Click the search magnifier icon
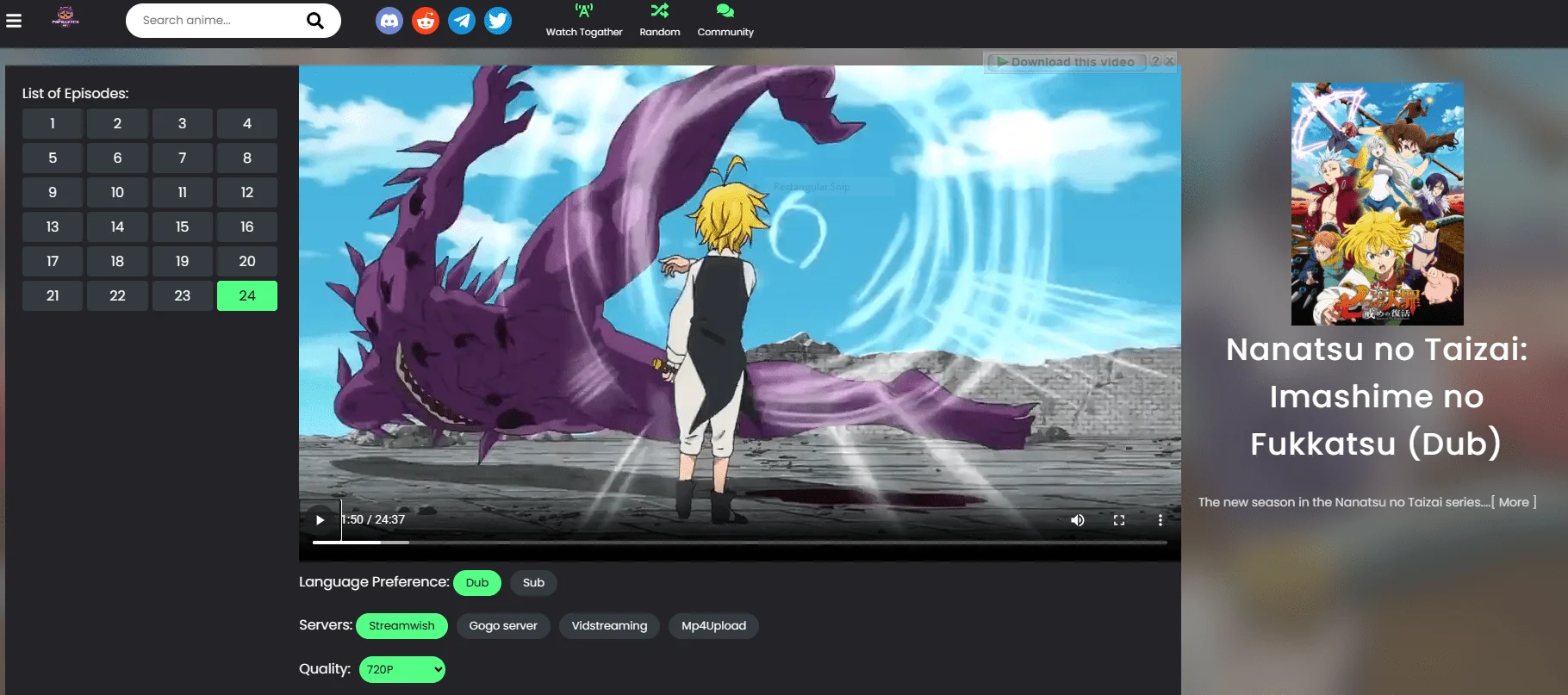Image resolution: width=1568 pixels, height=695 pixels. tap(315, 21)
